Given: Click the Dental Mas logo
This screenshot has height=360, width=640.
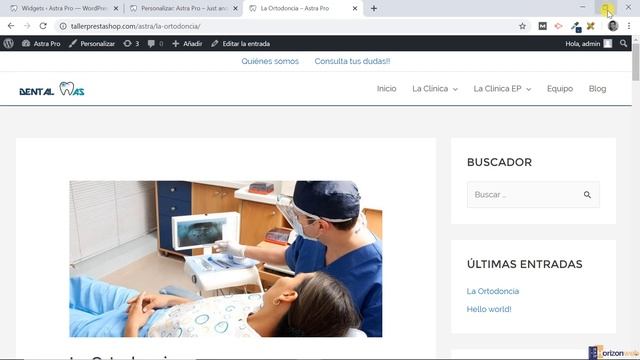Looking at the screenshot, I should pos(52,89).
